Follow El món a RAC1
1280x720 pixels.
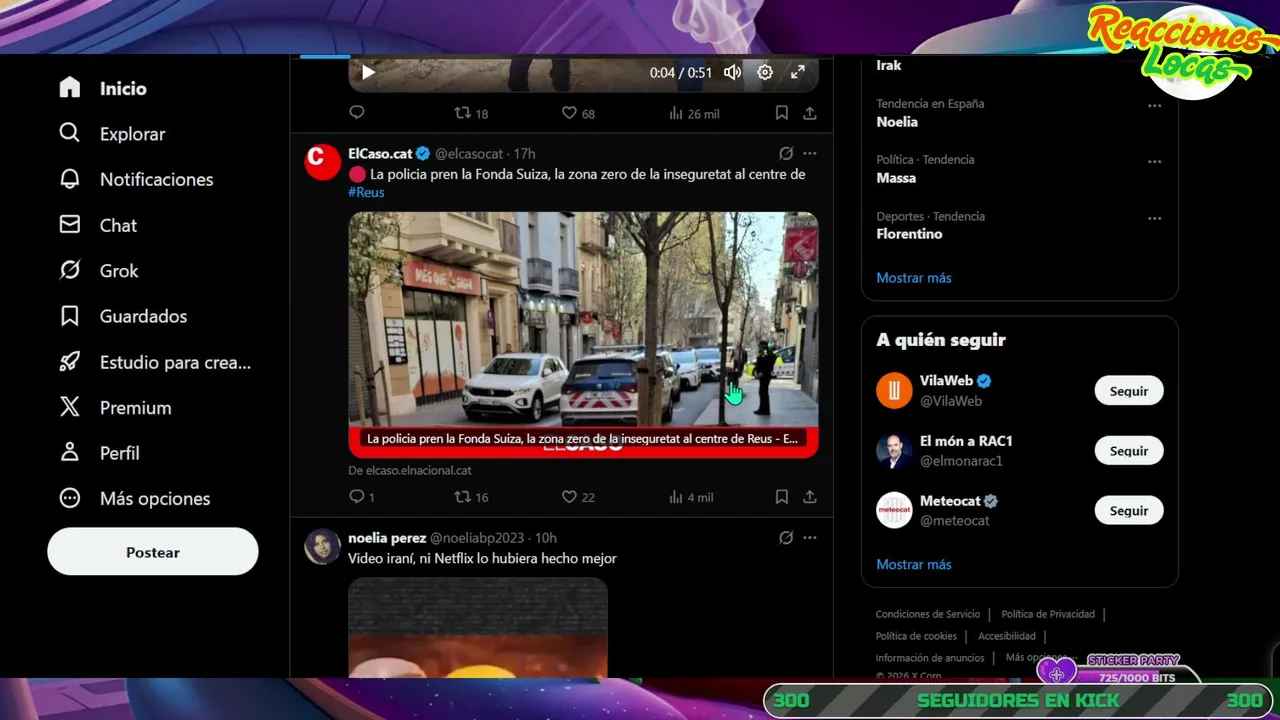1129,451
